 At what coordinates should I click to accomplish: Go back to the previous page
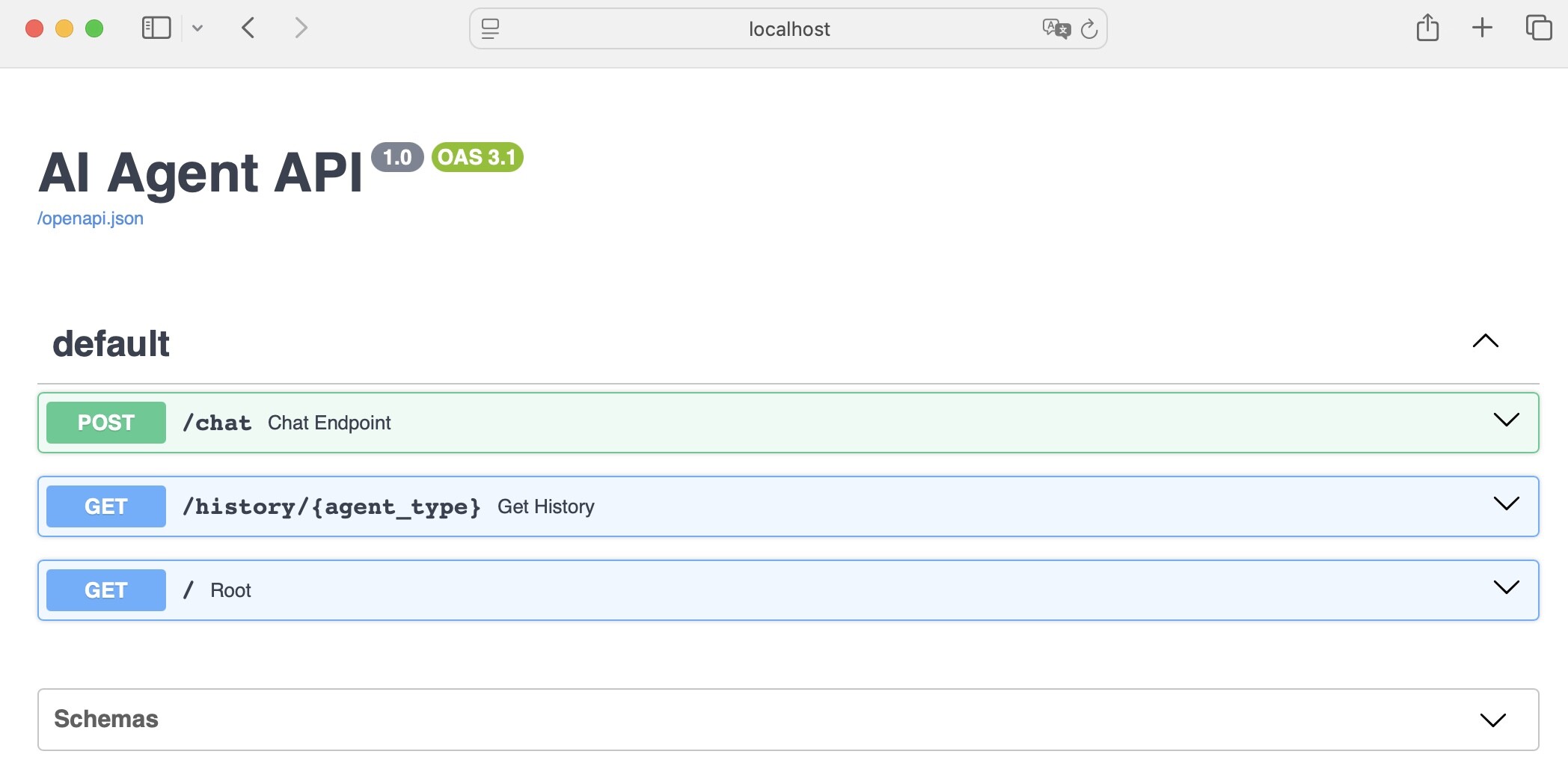pyautogui.click(x=248, y=28)
